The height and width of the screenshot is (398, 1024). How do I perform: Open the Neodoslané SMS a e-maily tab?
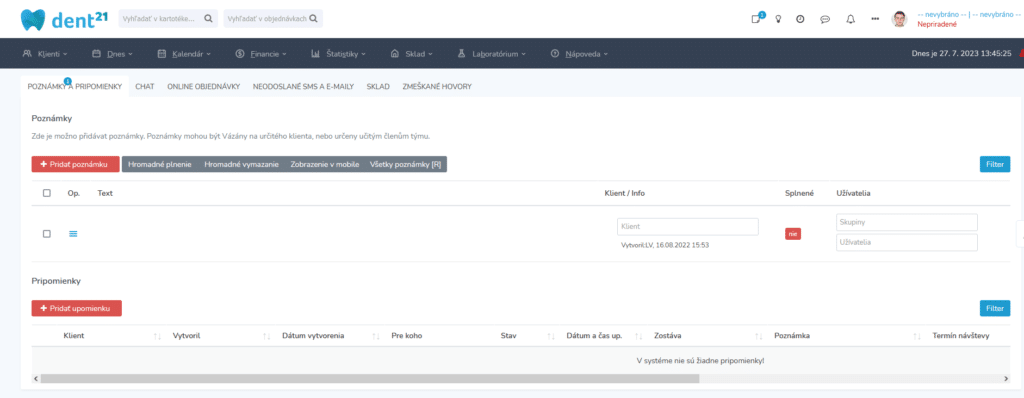pos(304,86)
